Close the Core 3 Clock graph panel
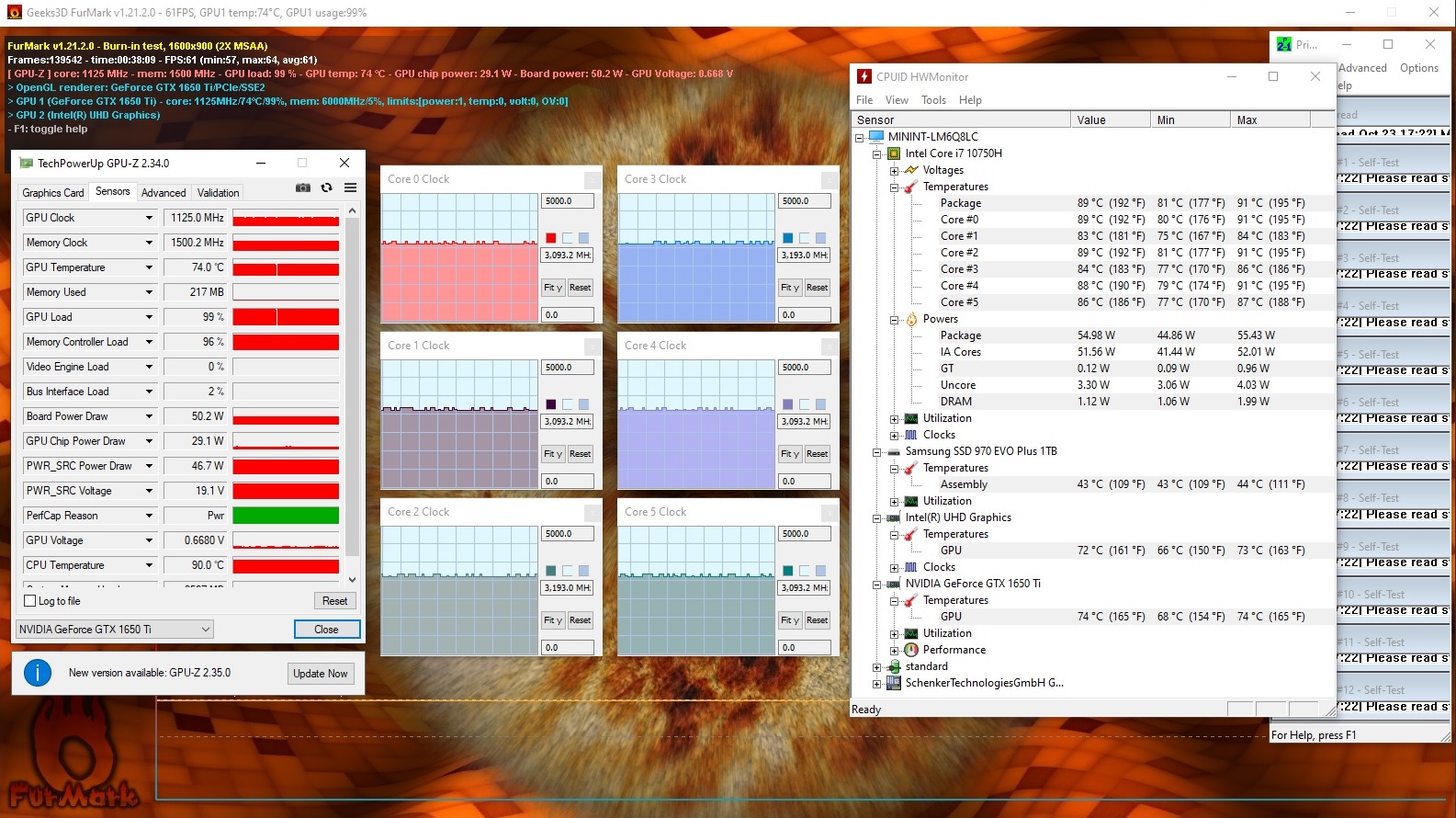The width and height of the screenshot is (1456, 818). tap(830, 179)
